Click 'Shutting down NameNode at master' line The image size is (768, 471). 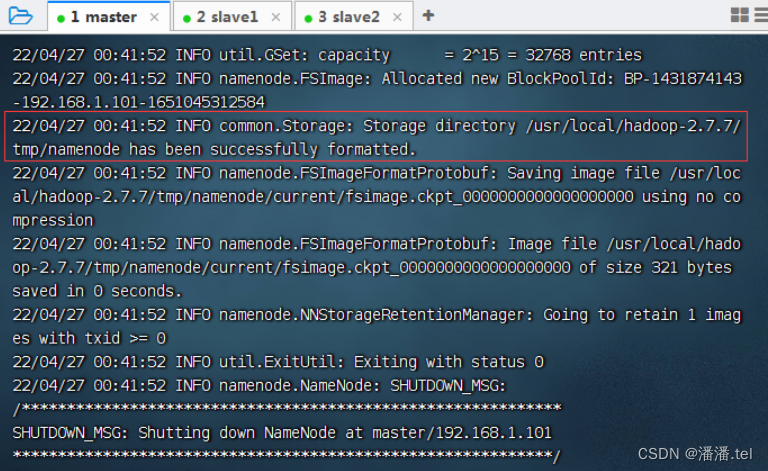pyautogui.click(x=282, y=433)
